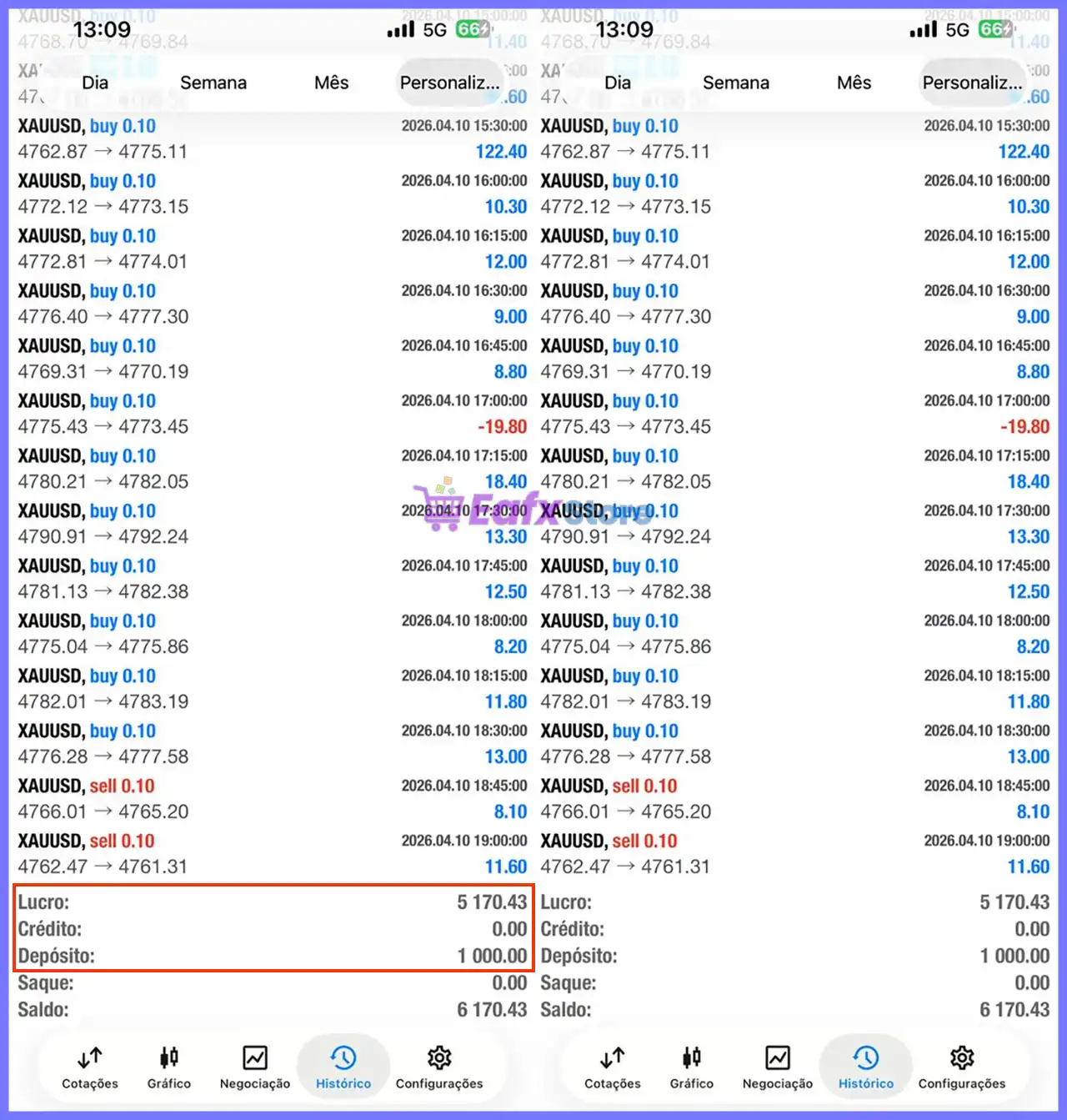The image size is (1067, 1120).
Task: Tap left screen loss value -19.80
Action: click(502, 427)
